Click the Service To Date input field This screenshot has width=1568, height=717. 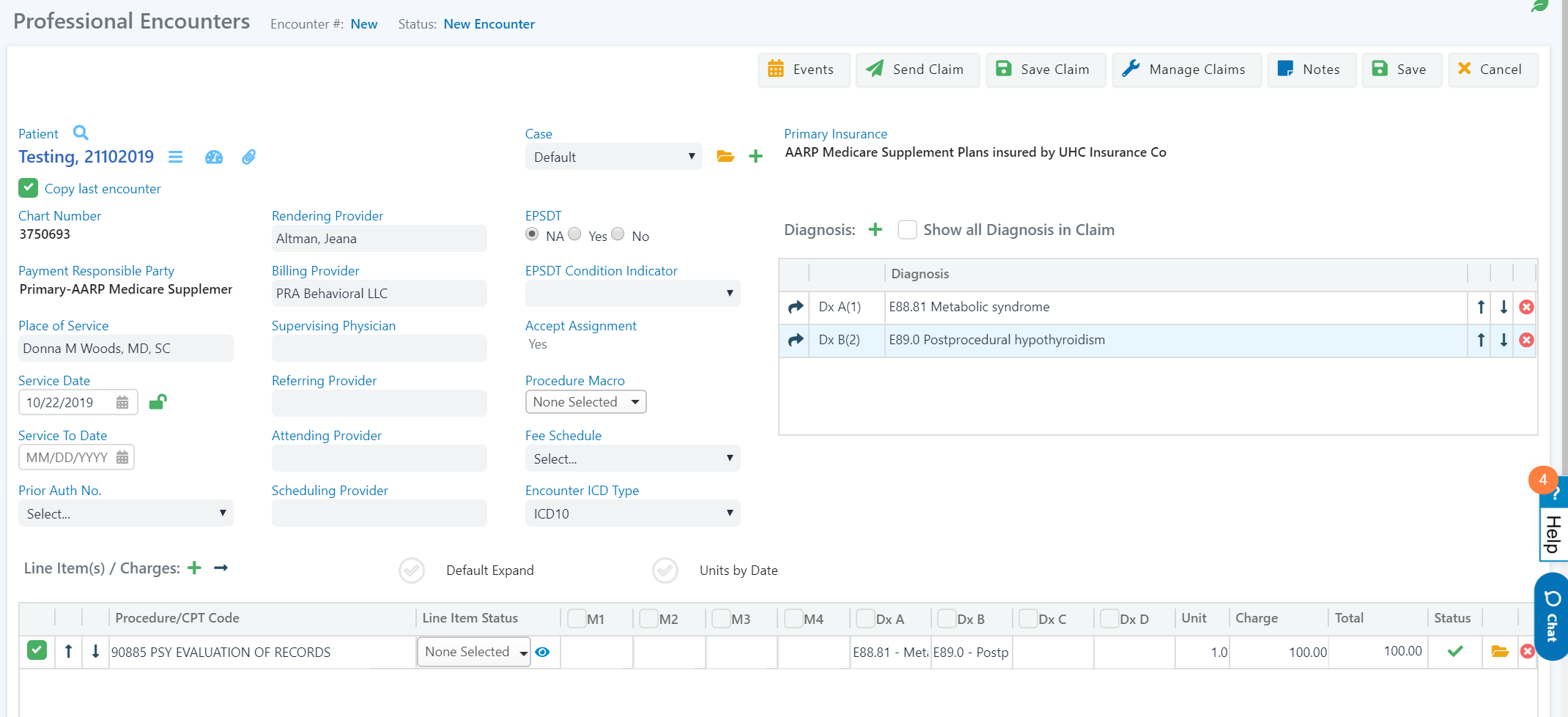[67, 457]
